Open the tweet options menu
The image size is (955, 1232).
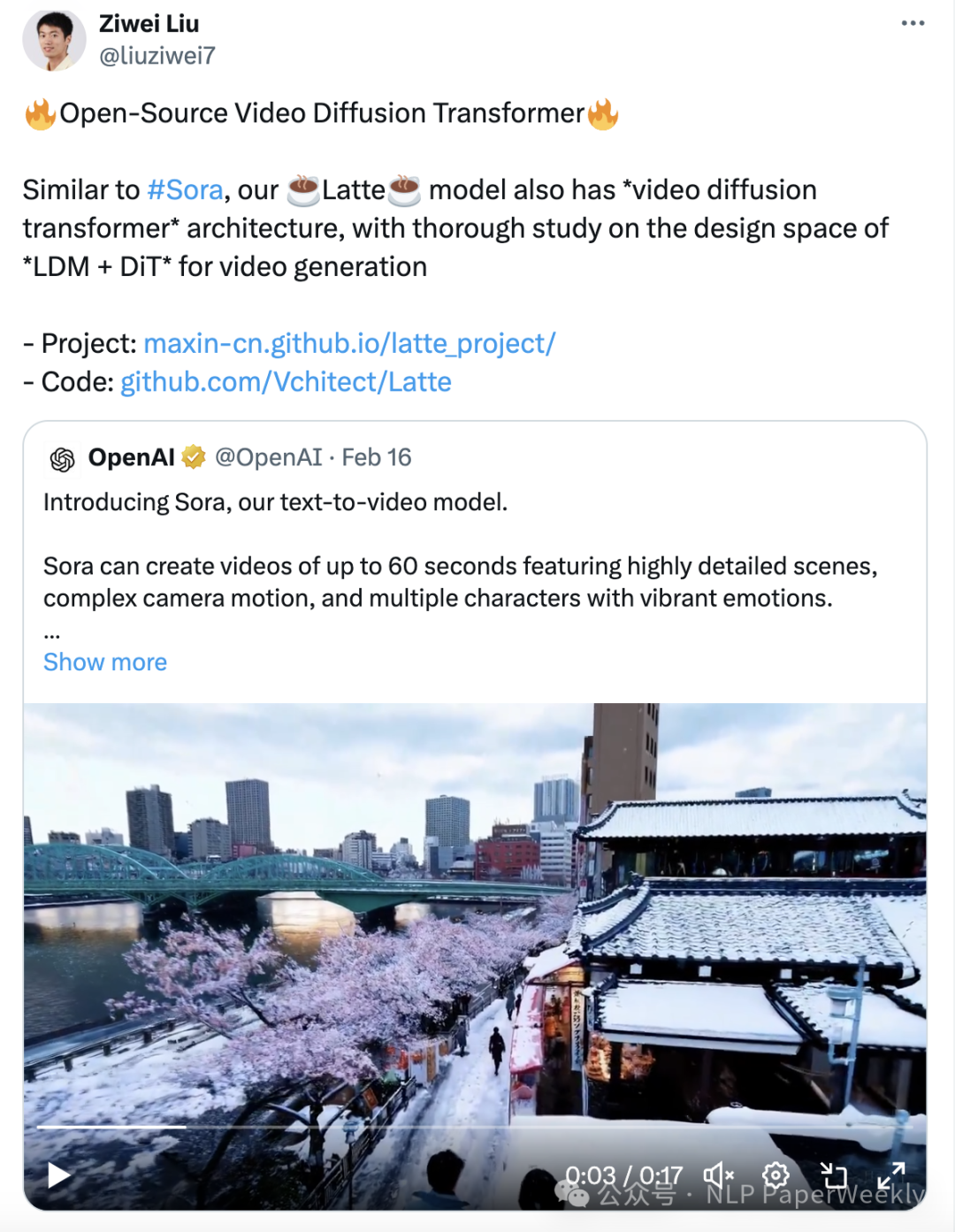(911, 24)
